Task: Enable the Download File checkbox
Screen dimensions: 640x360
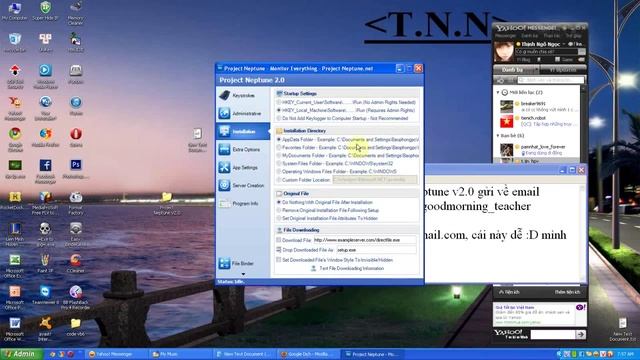Action: (x=279, y=240)
